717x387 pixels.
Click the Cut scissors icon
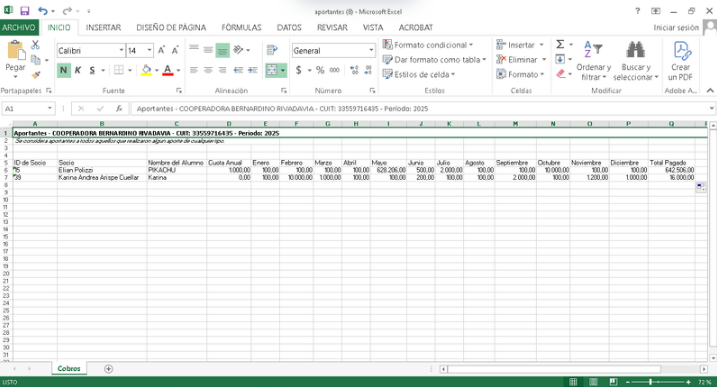click(x=35, y=45)
